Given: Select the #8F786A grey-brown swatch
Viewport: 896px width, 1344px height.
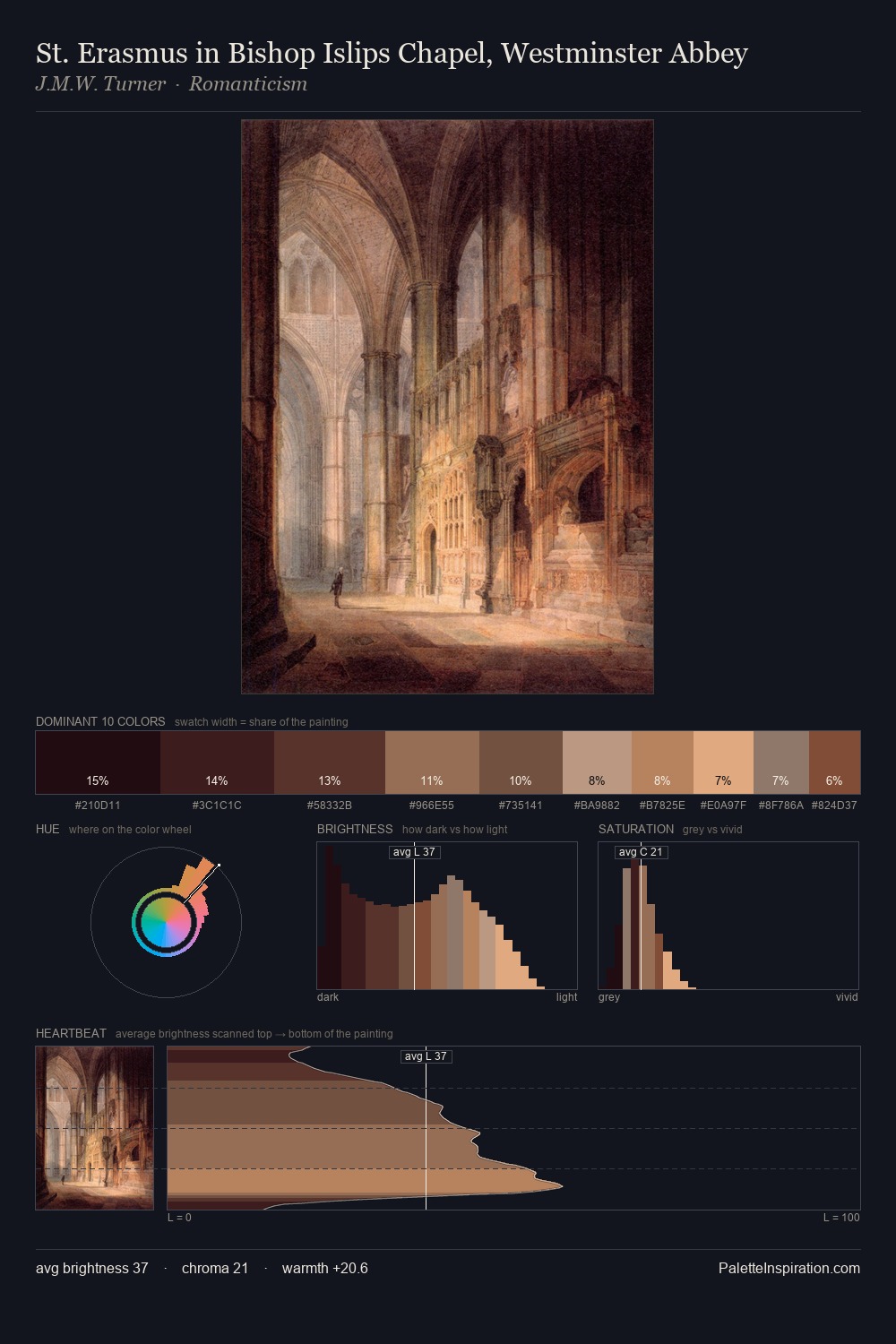Looking at the screenshot, I should pos(781,762).
